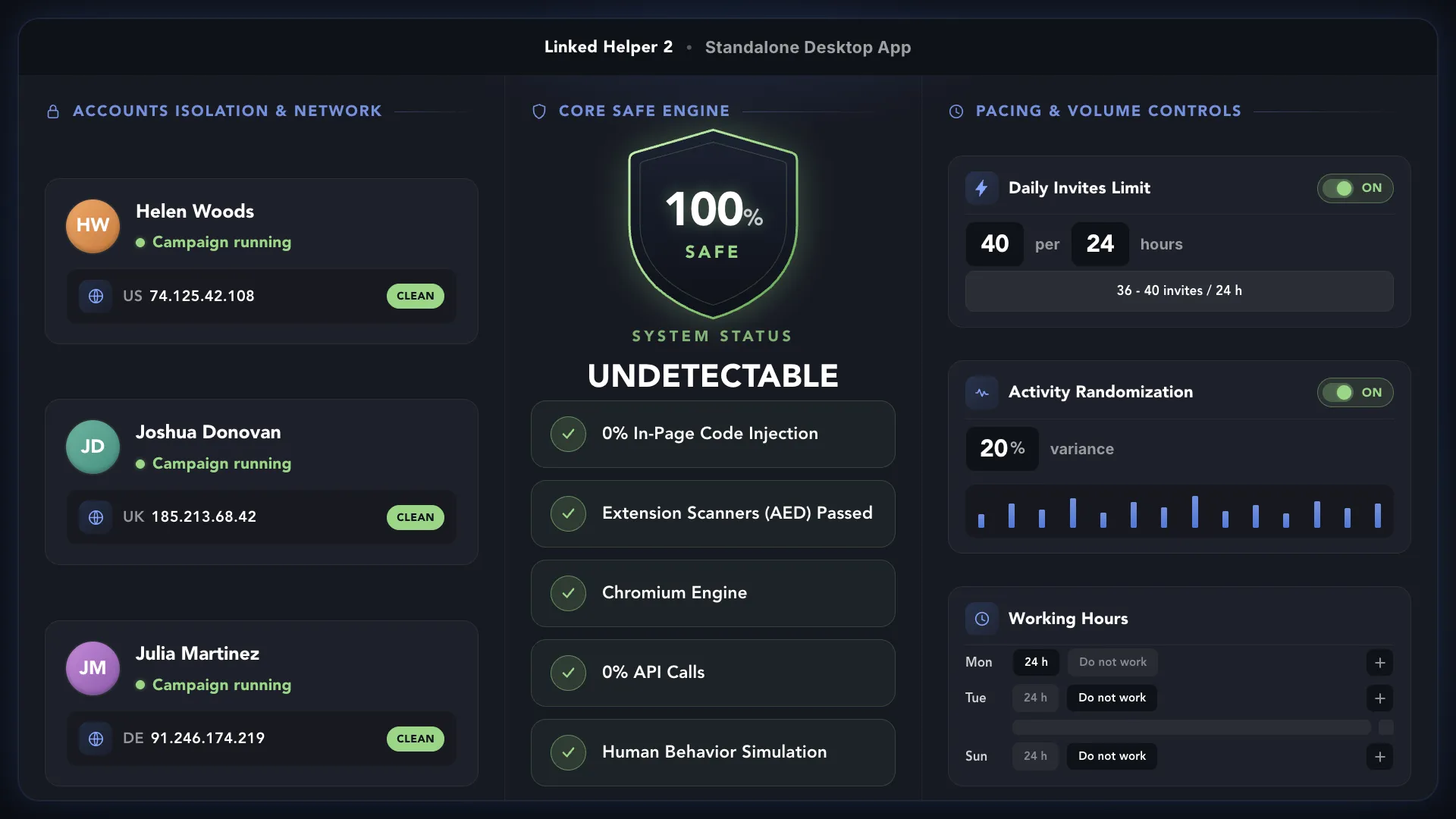Click the activity variance bar chart

(x=1179, y=511)
